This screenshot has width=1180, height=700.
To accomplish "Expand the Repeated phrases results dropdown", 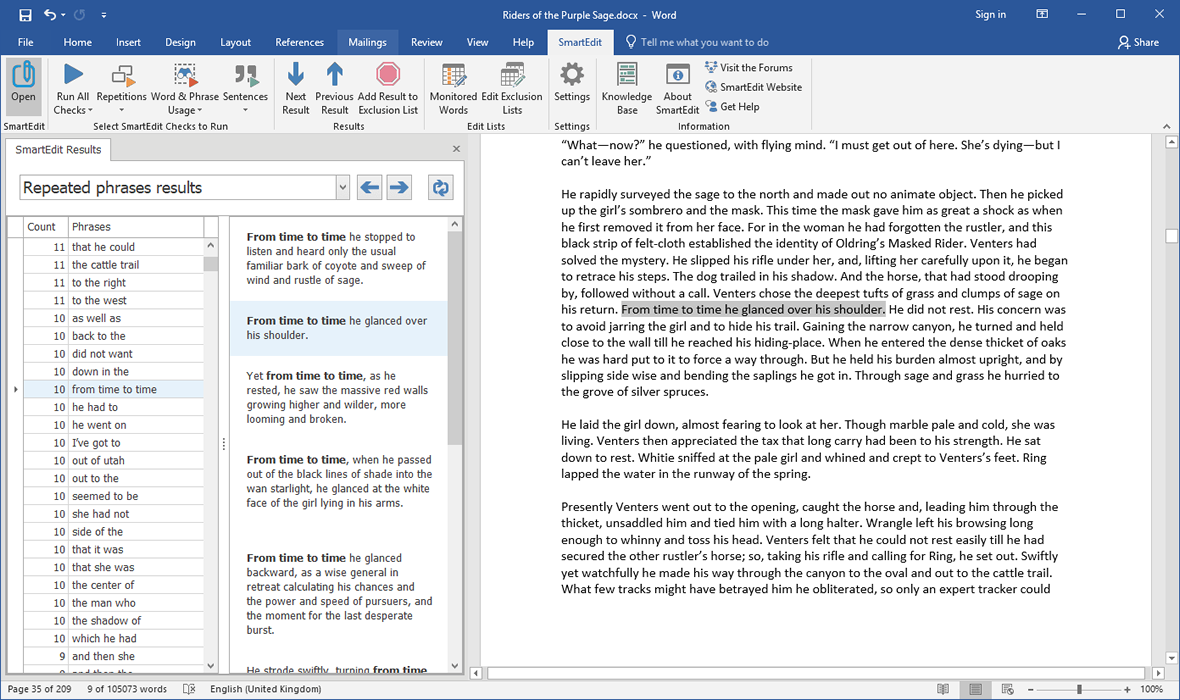I will coord(342,187).
